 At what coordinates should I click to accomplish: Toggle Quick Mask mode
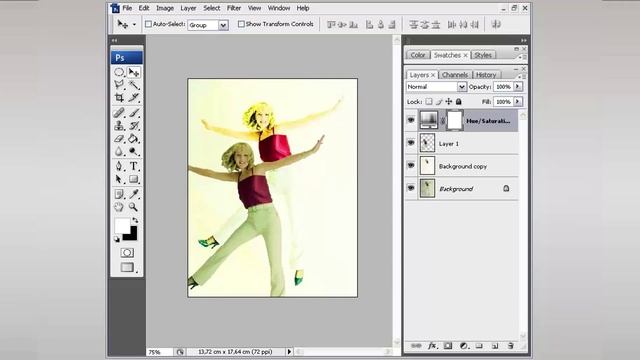127,253
